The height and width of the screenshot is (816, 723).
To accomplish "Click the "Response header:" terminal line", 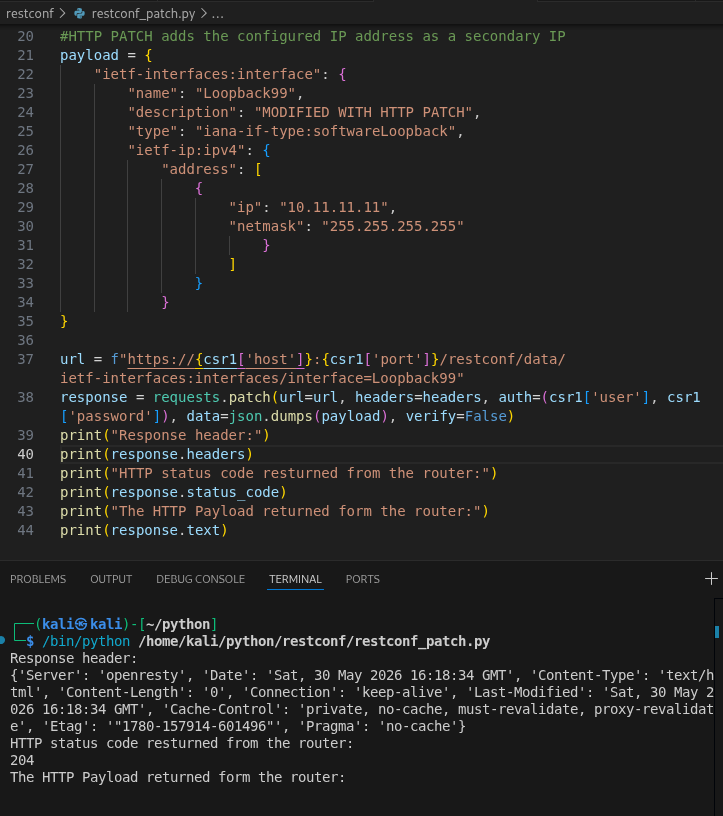I will point(73,658).
